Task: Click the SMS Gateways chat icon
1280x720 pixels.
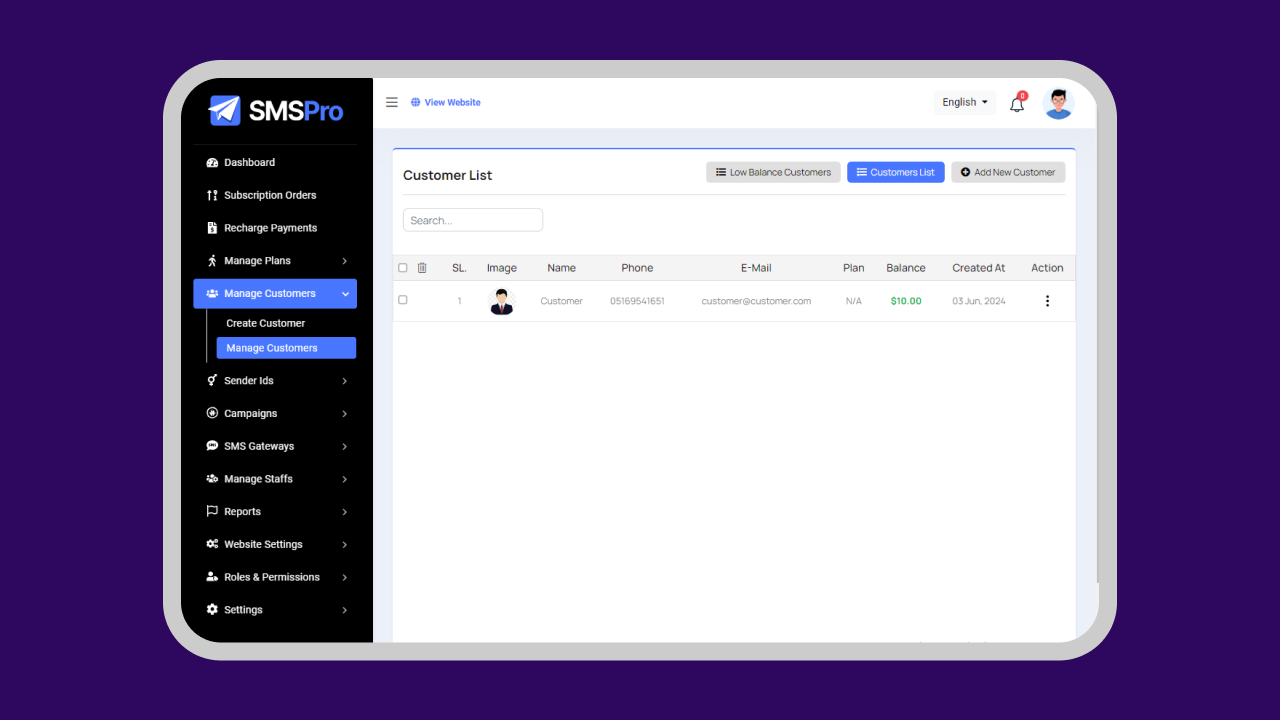Action: [211, 445]
